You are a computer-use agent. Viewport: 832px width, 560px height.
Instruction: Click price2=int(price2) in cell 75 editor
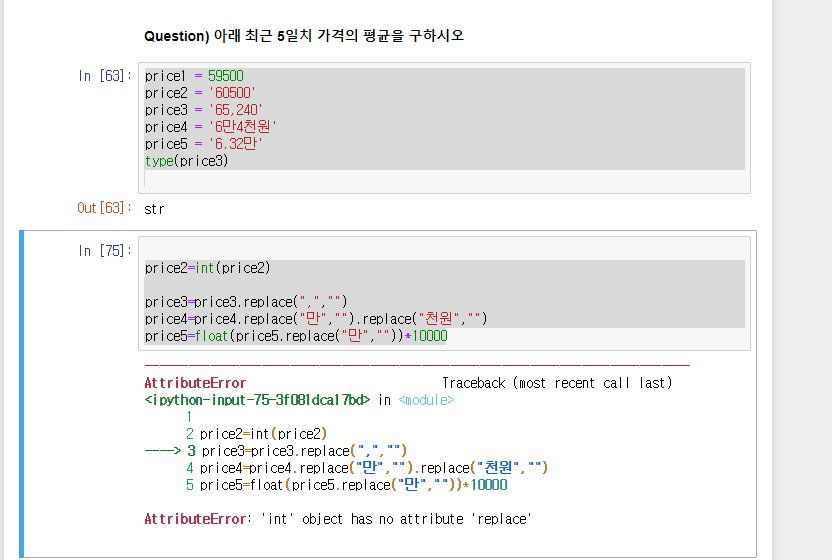click(x=207, y=268)
